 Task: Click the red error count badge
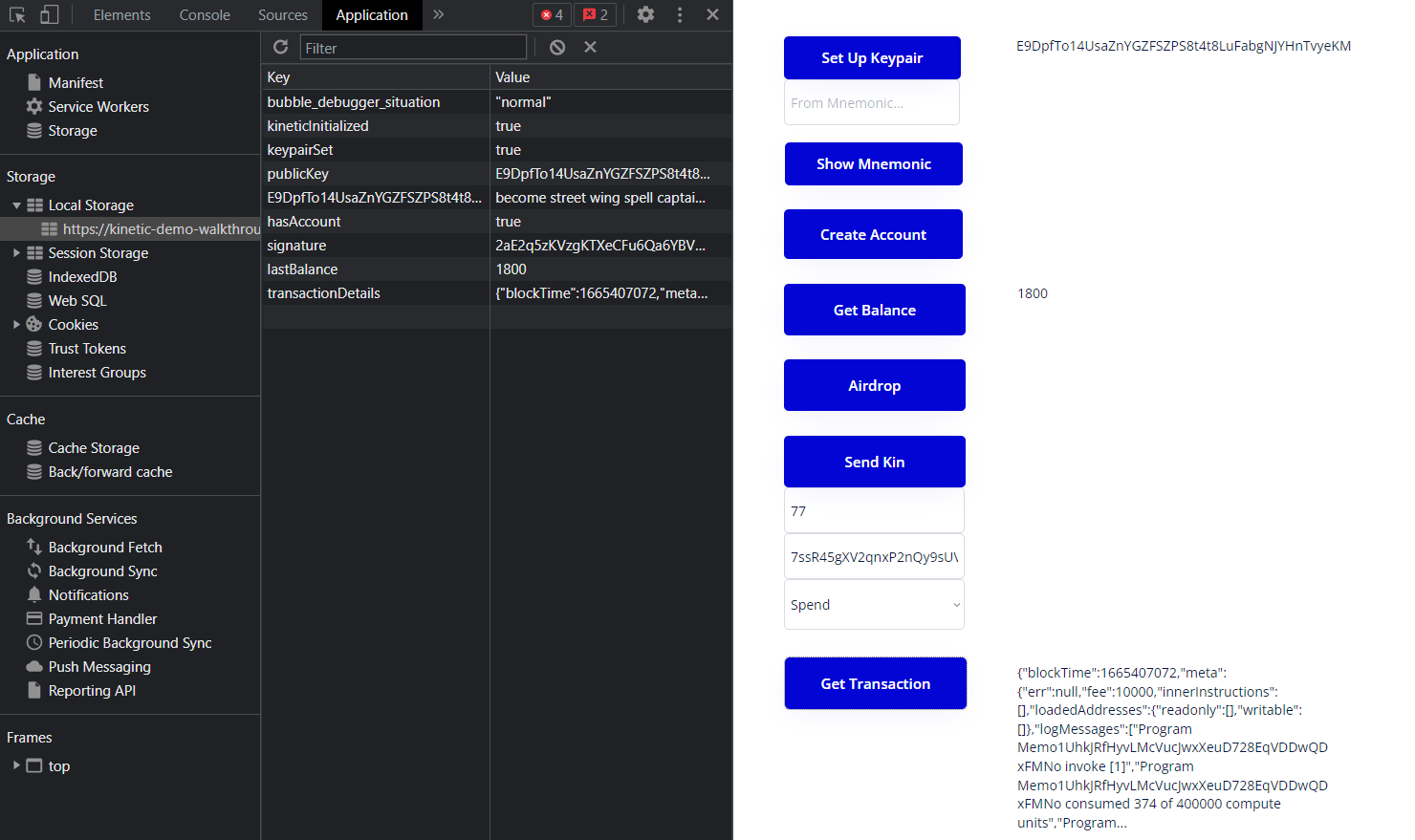coord(553,14)
